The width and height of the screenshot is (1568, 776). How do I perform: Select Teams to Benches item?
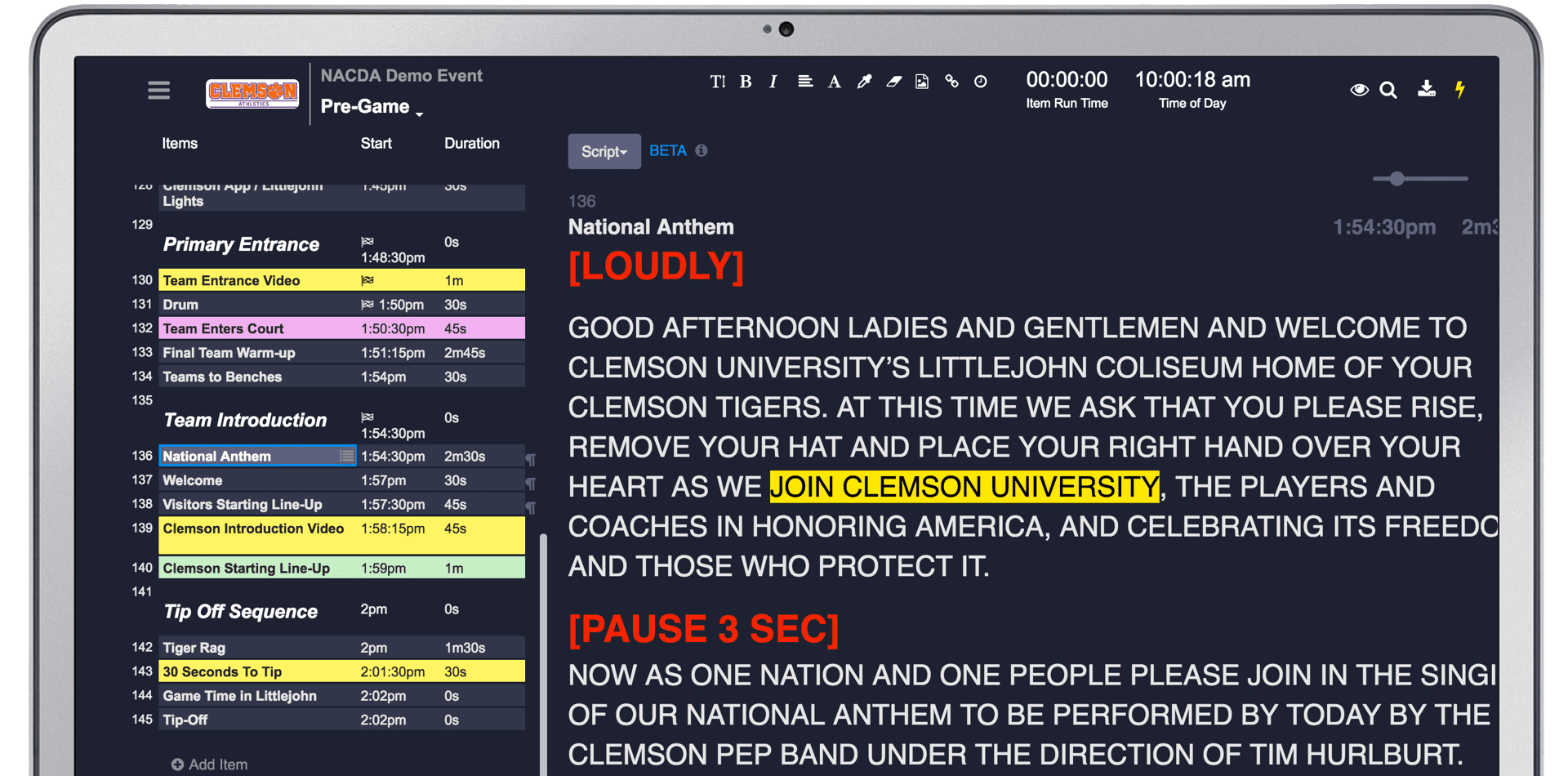(x=341, y=377)
